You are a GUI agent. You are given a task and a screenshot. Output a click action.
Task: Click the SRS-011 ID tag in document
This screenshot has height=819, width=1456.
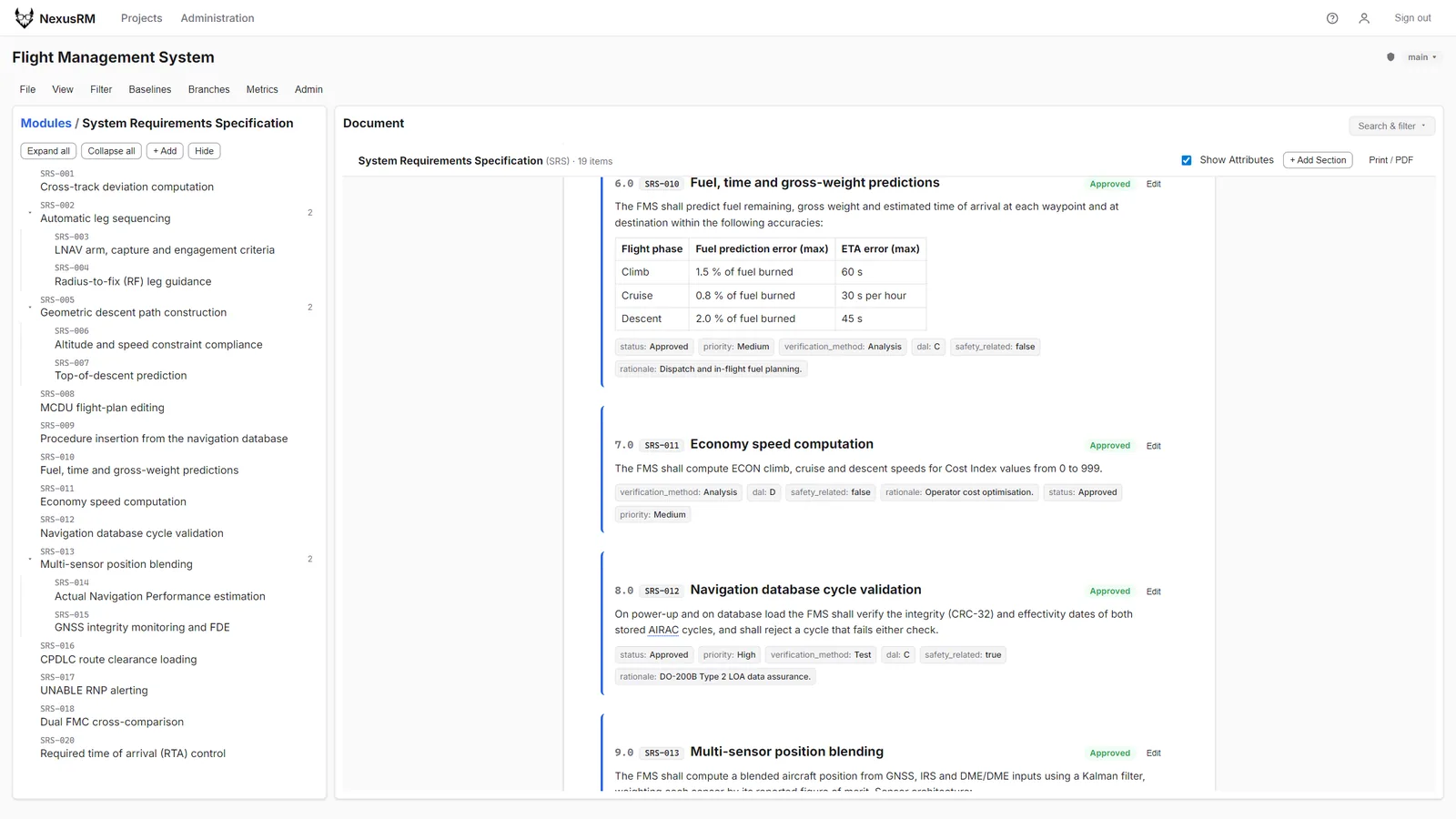662,446
